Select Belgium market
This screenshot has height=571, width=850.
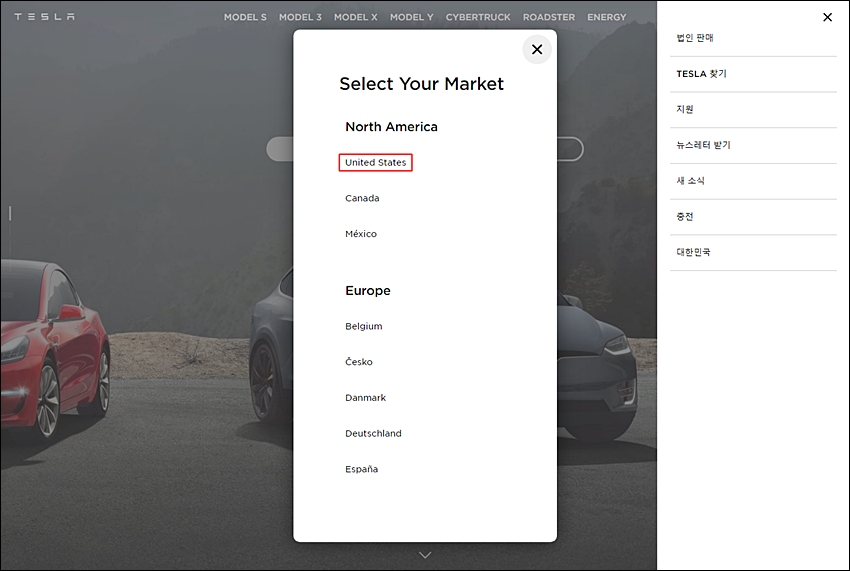pyautogui.click(x=364, y=326)
